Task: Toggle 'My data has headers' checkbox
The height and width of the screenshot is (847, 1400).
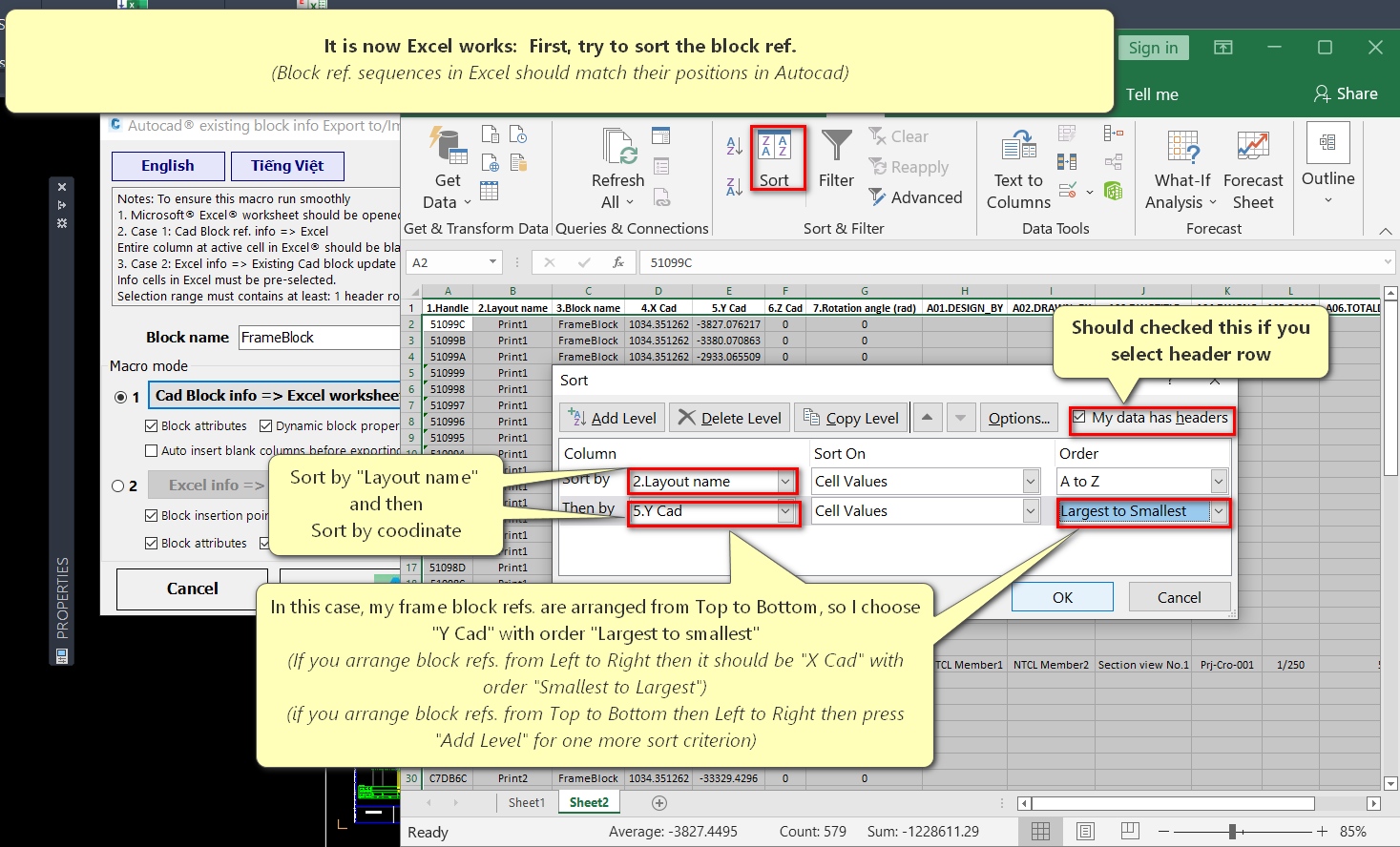Action: click(x=1079, y=418)
